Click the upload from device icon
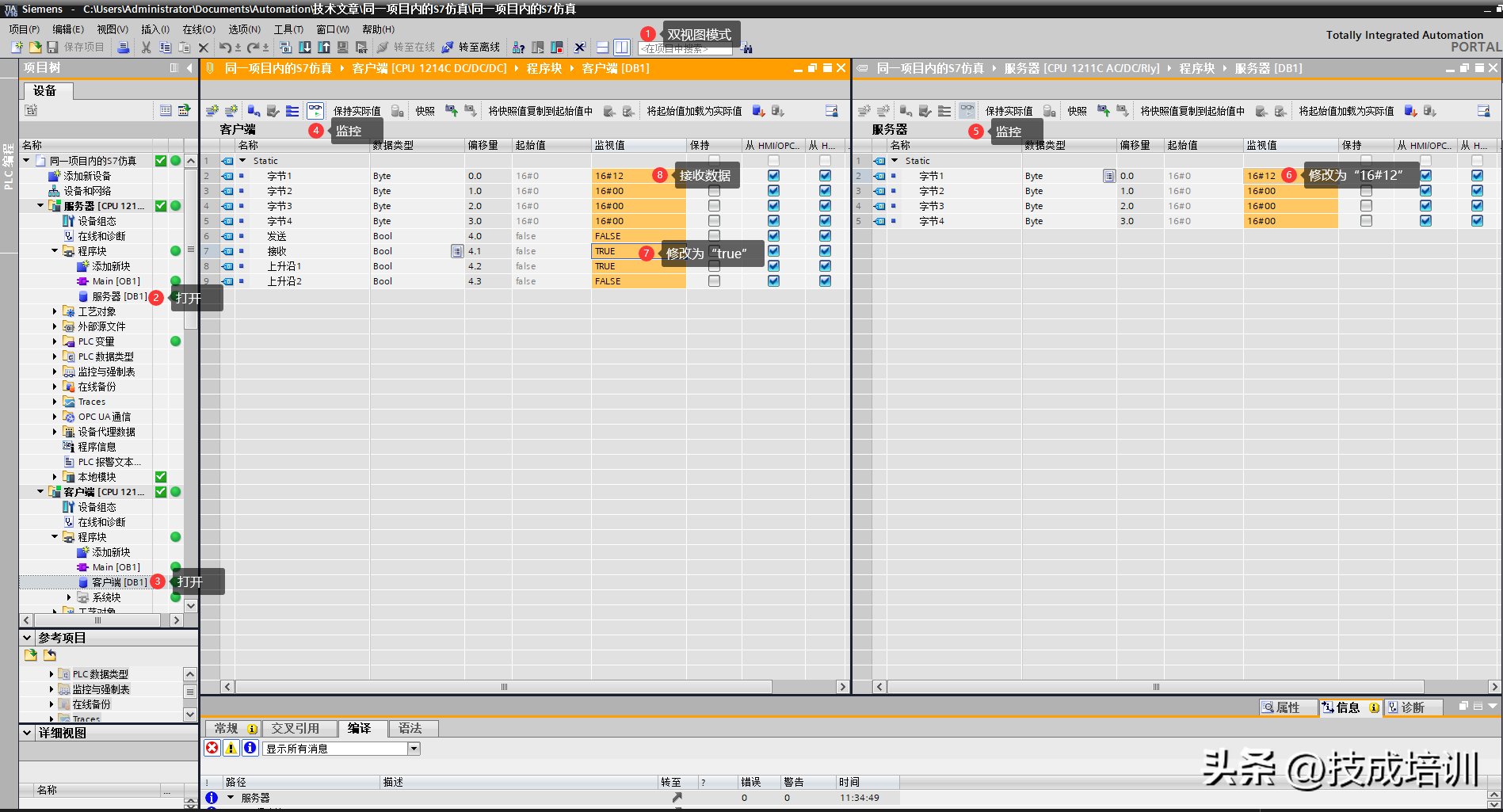 click(x=324, y=48)
